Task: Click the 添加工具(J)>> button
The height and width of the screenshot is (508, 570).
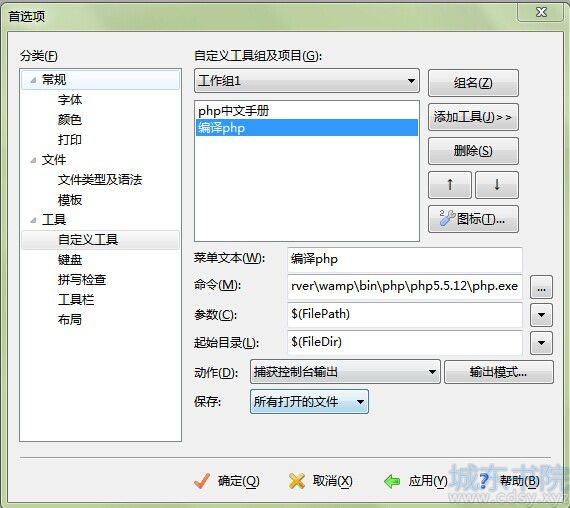Action: point(473,117)
